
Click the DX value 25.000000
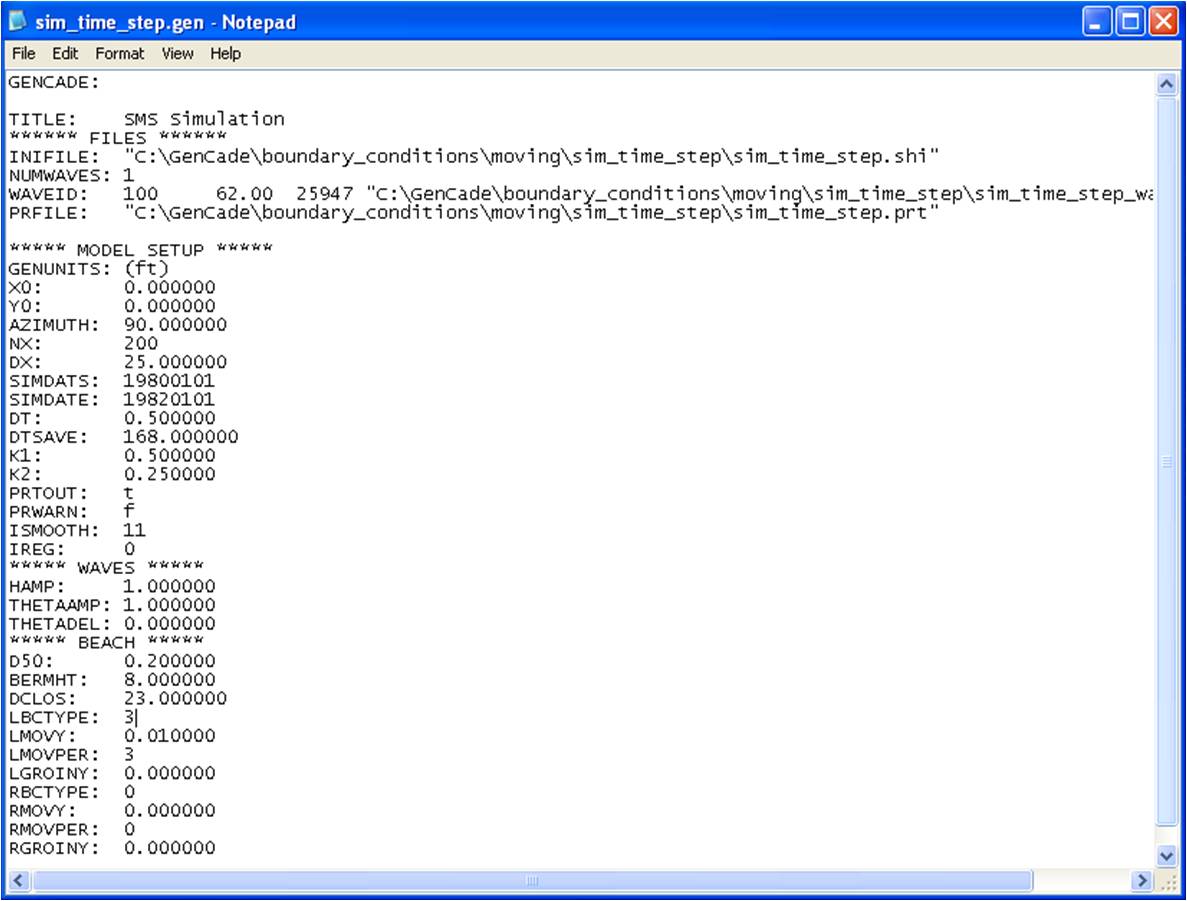pyautogui.click(x=176, y=362)
